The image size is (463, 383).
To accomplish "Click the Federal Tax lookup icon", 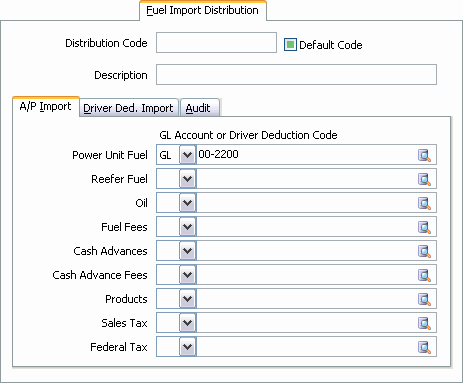I will (424, 347).
